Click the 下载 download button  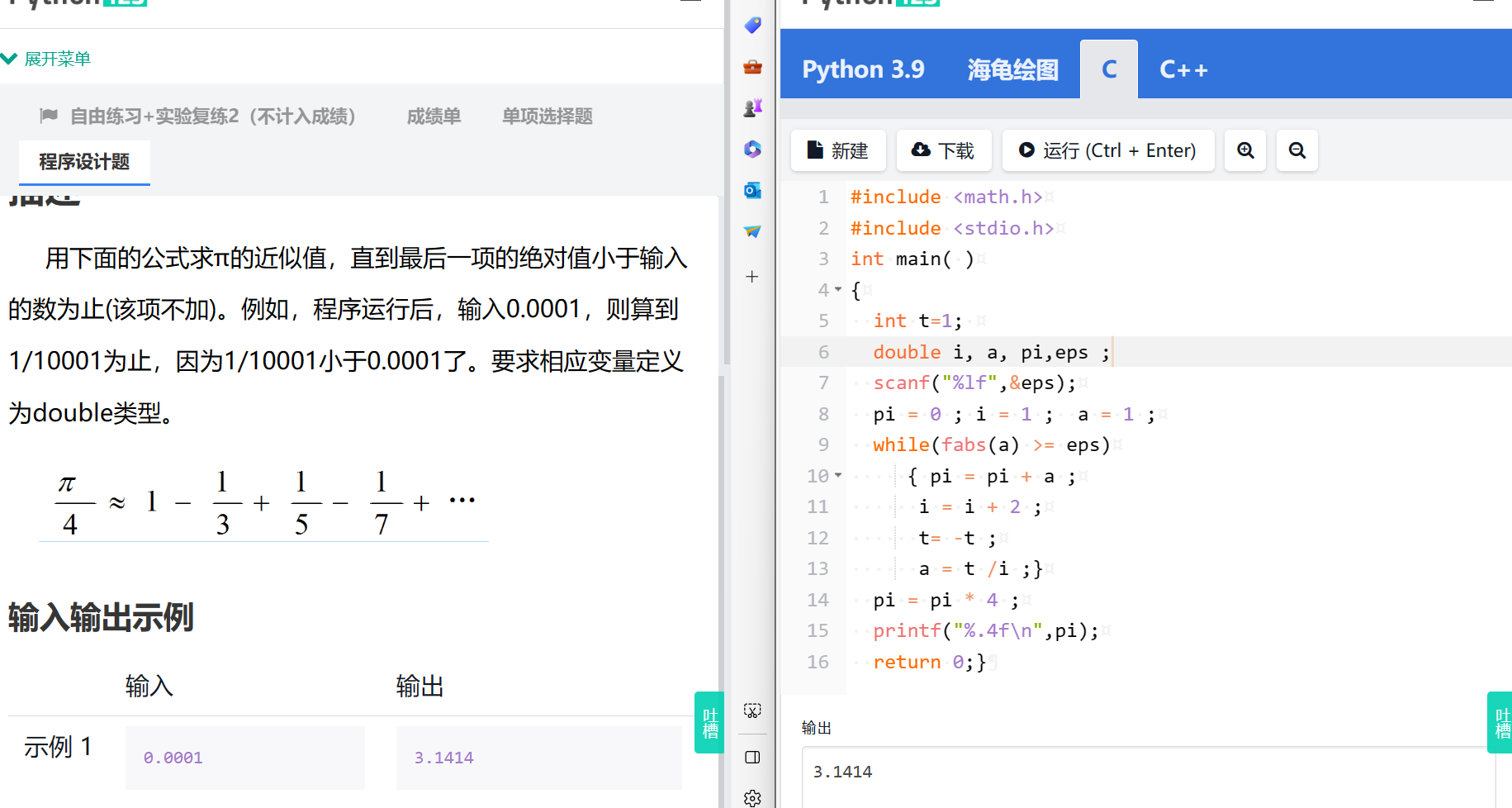coord(942,150)
